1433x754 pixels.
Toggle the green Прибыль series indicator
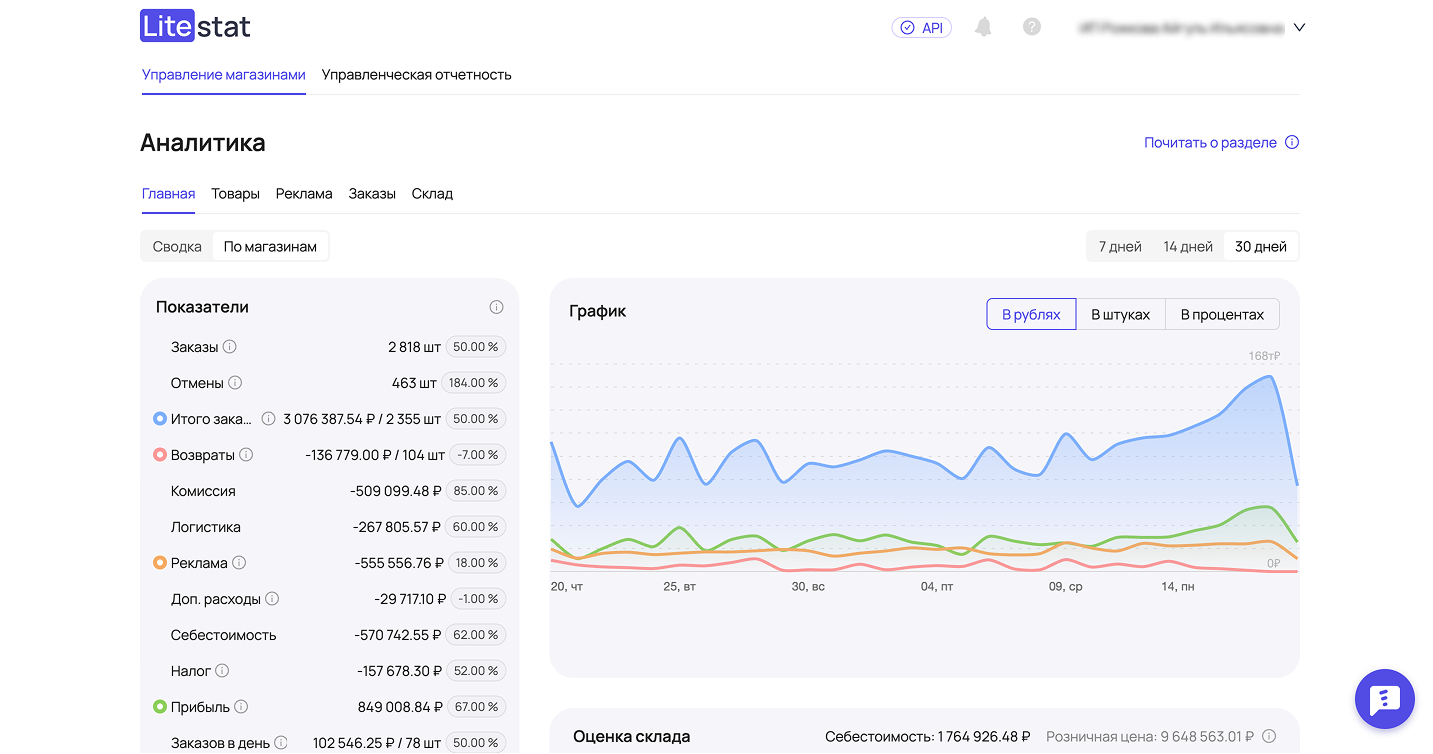coord(160,707)
